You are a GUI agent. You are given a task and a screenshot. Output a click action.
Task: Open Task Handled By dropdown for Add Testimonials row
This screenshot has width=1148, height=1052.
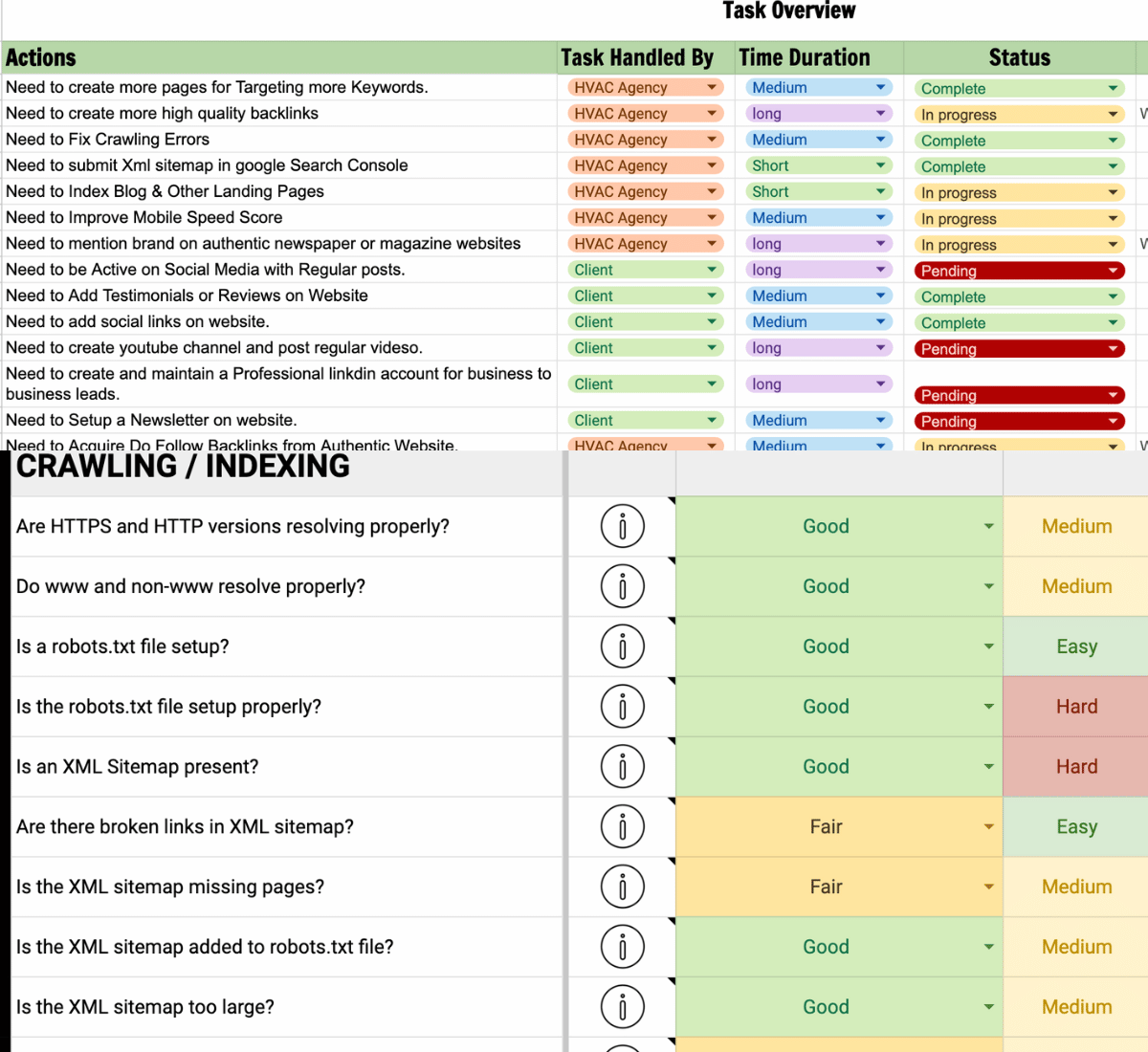(x=712, y=296)
